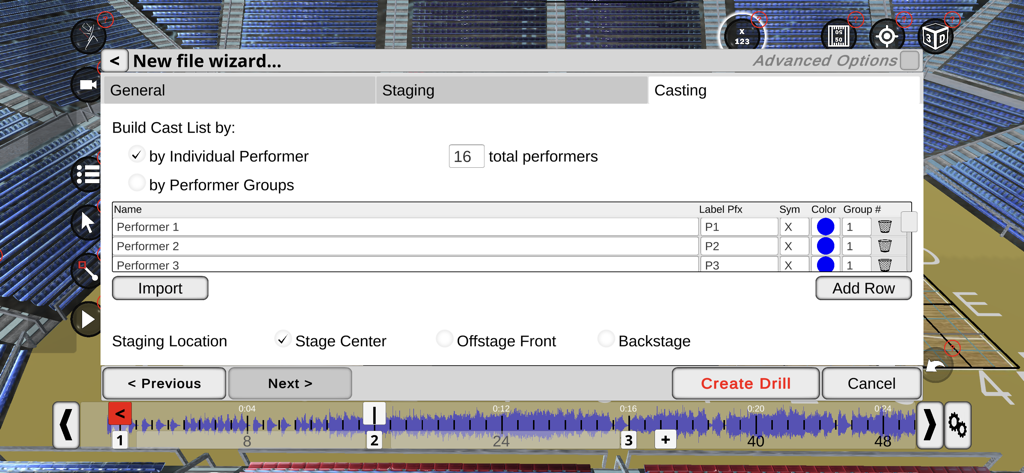
Task: Delete Performer 2 with trash icon
Action: pyautogui.click(x=884, y=246)
